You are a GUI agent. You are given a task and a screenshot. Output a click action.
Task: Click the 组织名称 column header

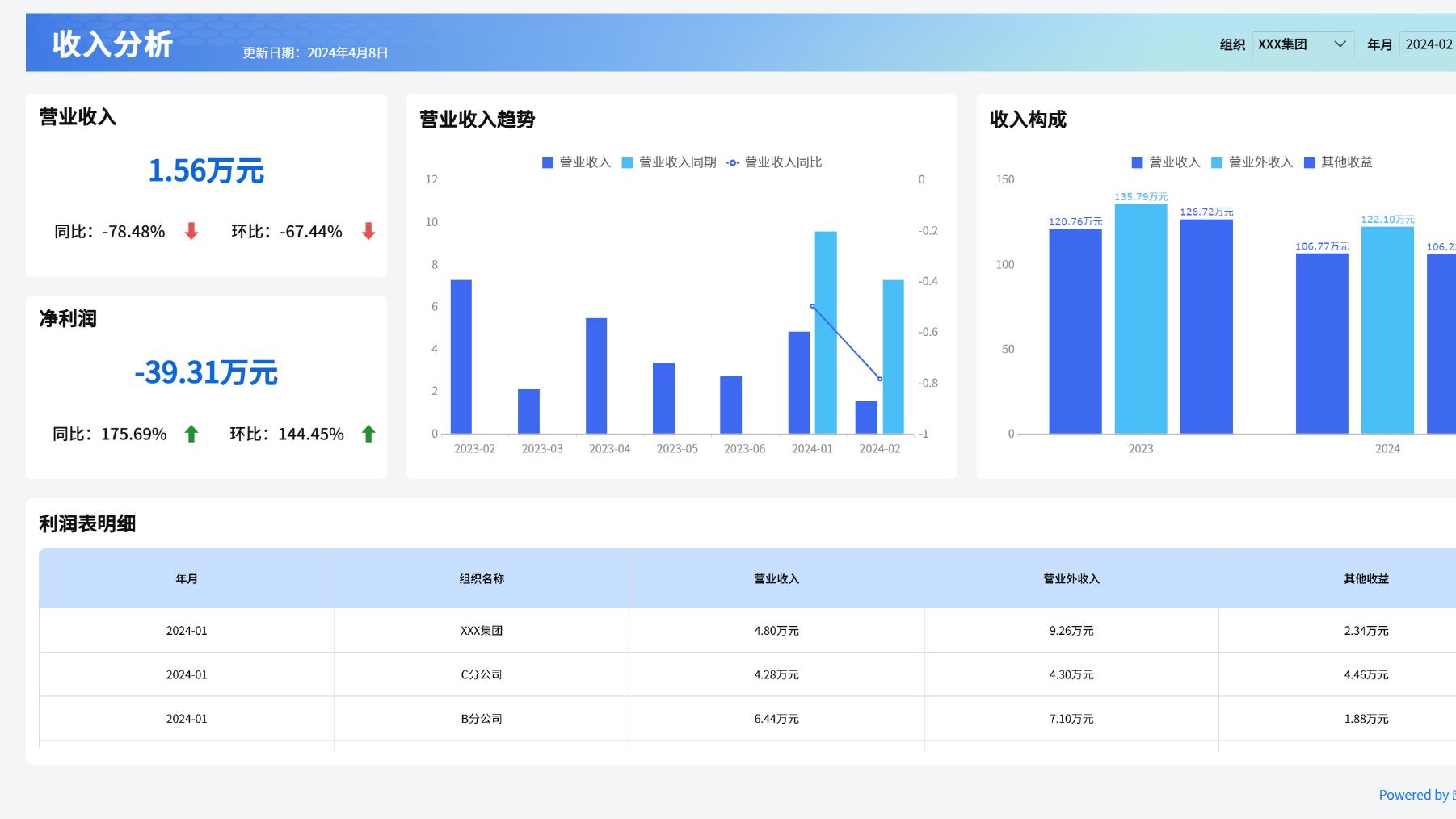pyautogui.click(x=481, y=578)
